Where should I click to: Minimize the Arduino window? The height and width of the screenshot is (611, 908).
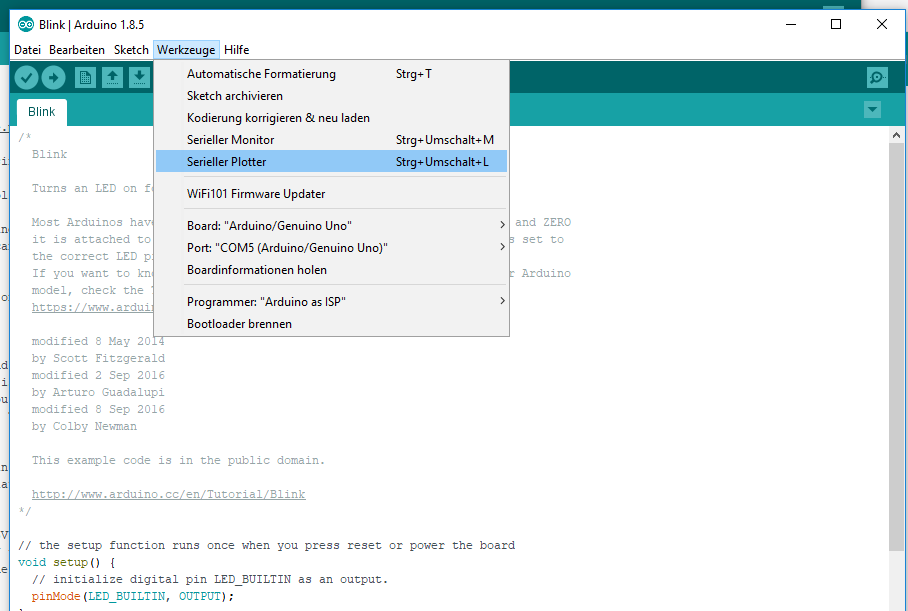pos(791,24)
